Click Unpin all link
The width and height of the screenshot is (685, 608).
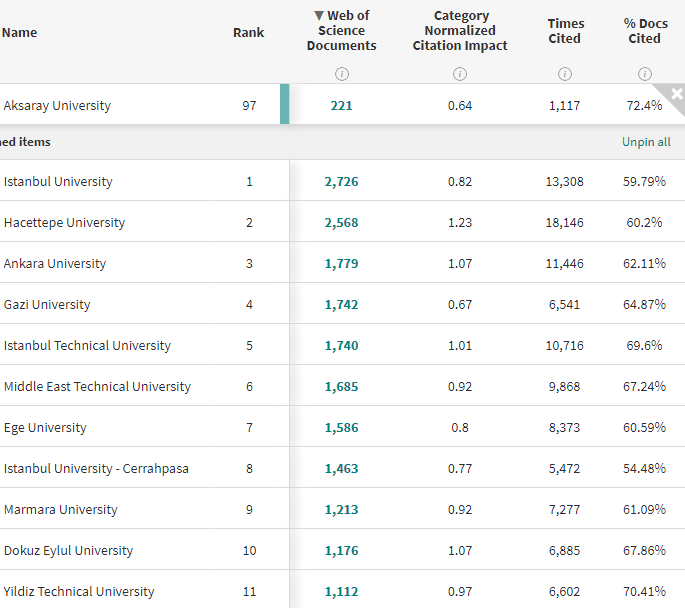point(646,142)
